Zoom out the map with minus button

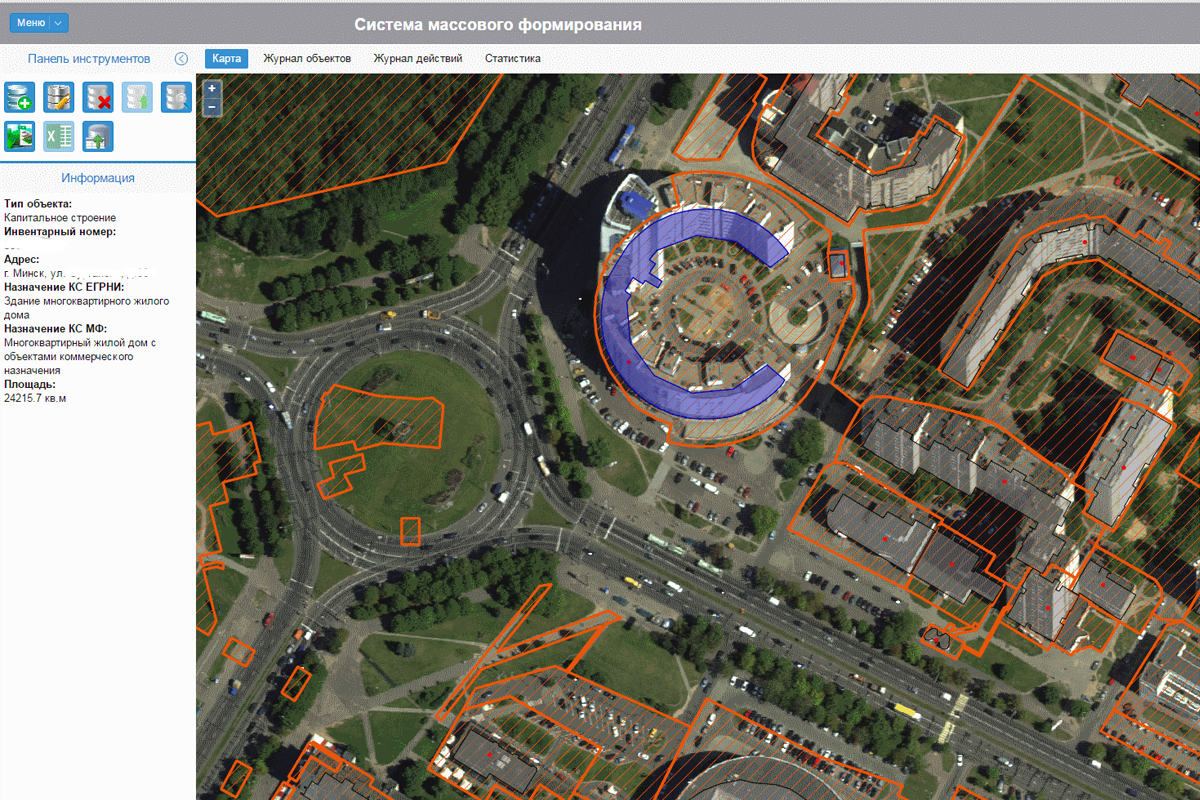pos(211,106)
